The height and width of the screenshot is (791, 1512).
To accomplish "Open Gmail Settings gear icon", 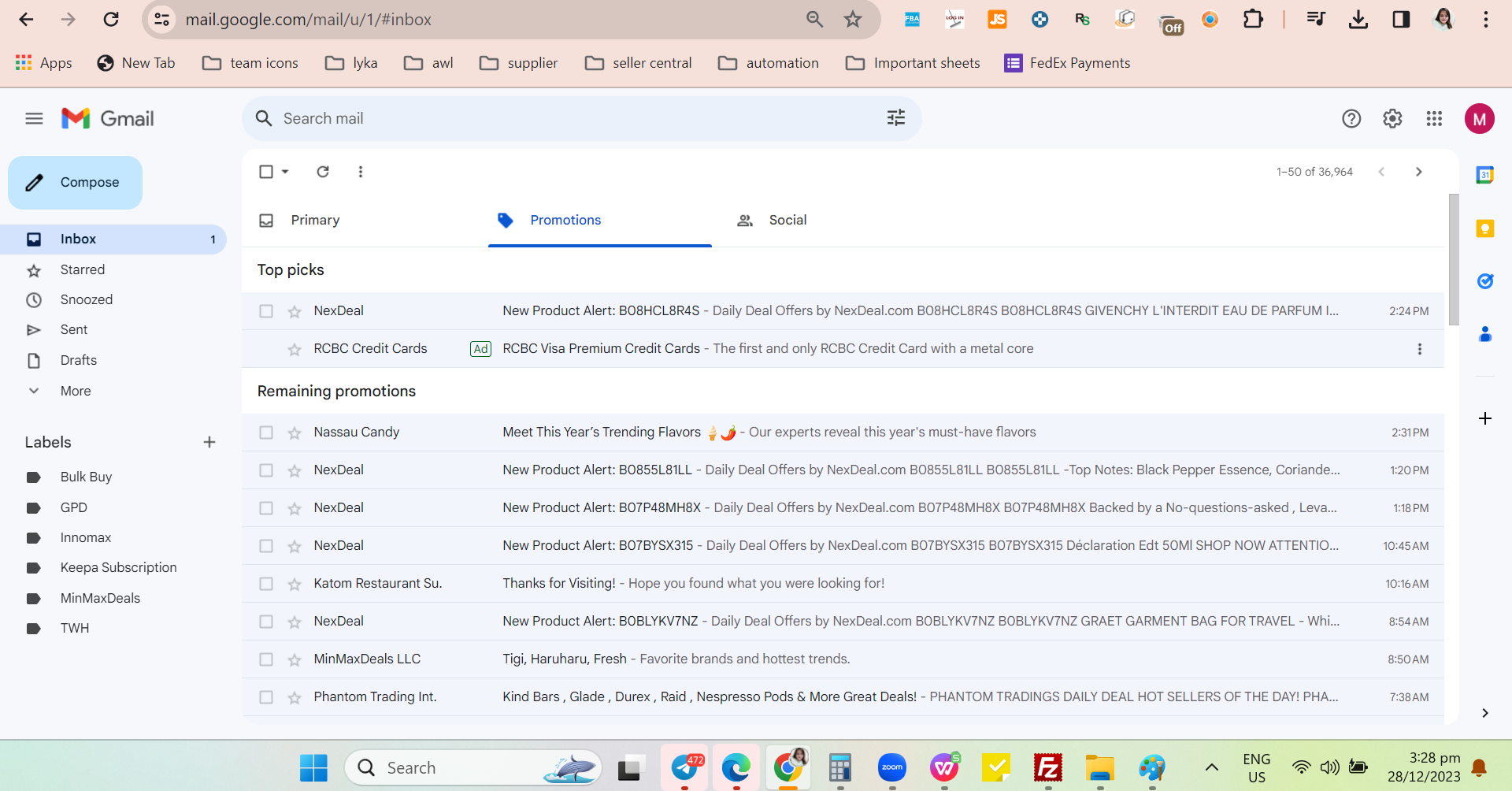I will pos(1392,119).
